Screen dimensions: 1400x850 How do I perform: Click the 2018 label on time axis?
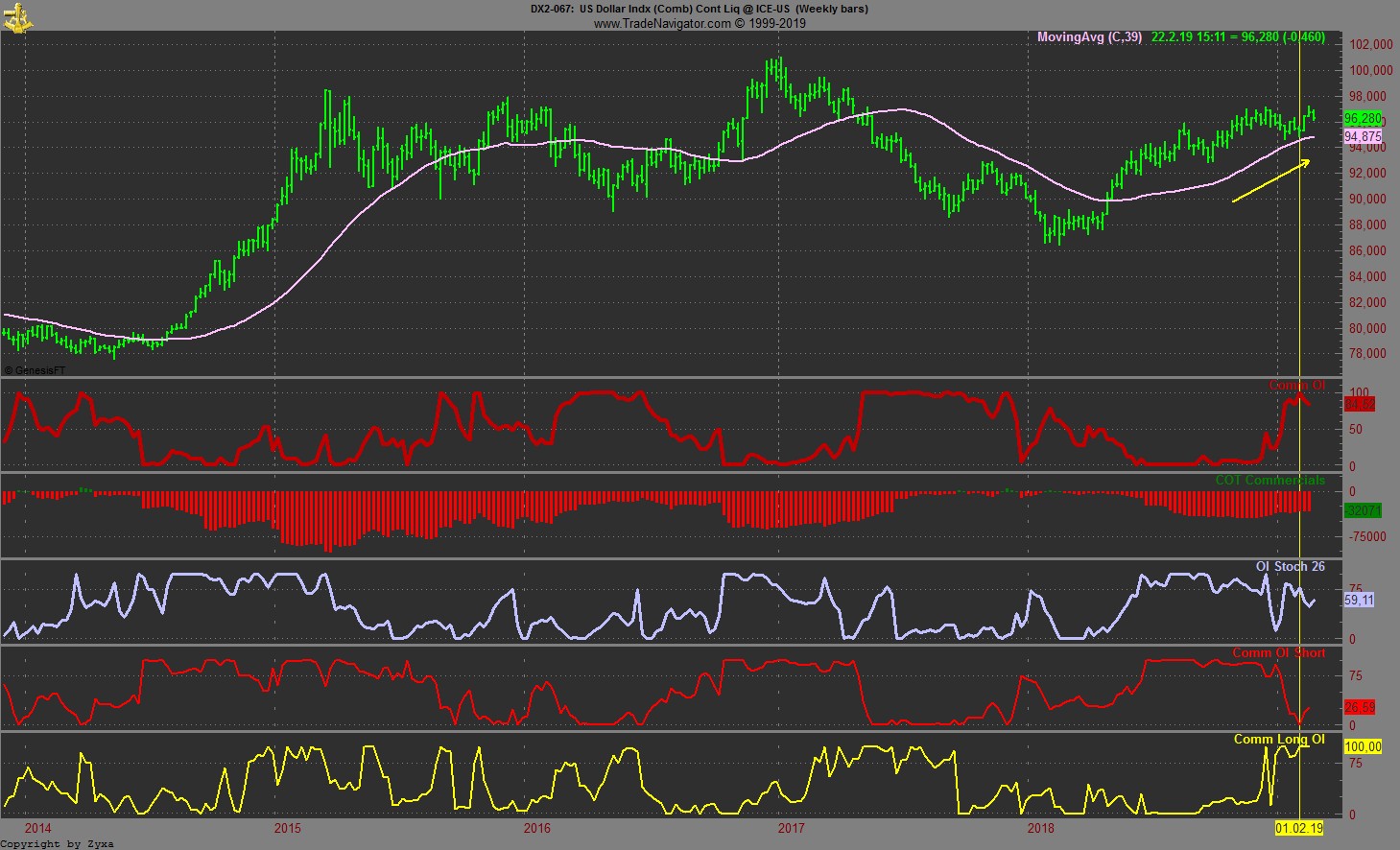point(1040,828)
